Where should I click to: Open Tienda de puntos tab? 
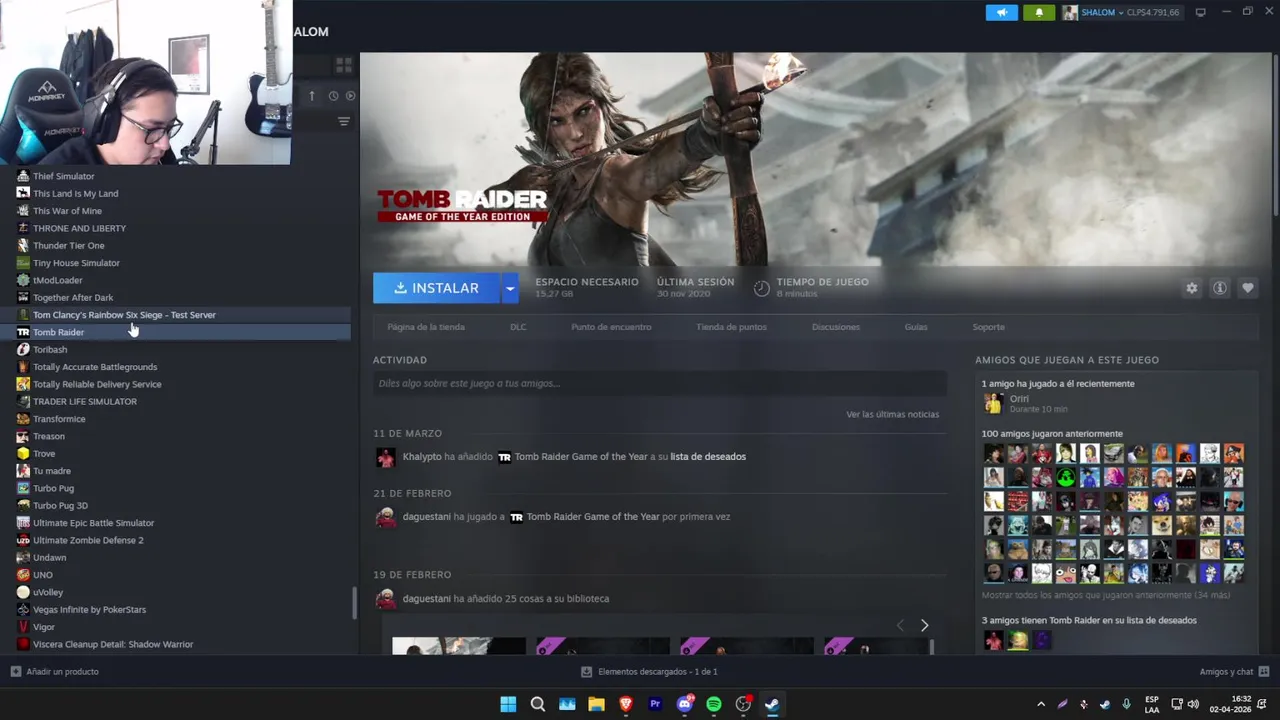(732, 327)
